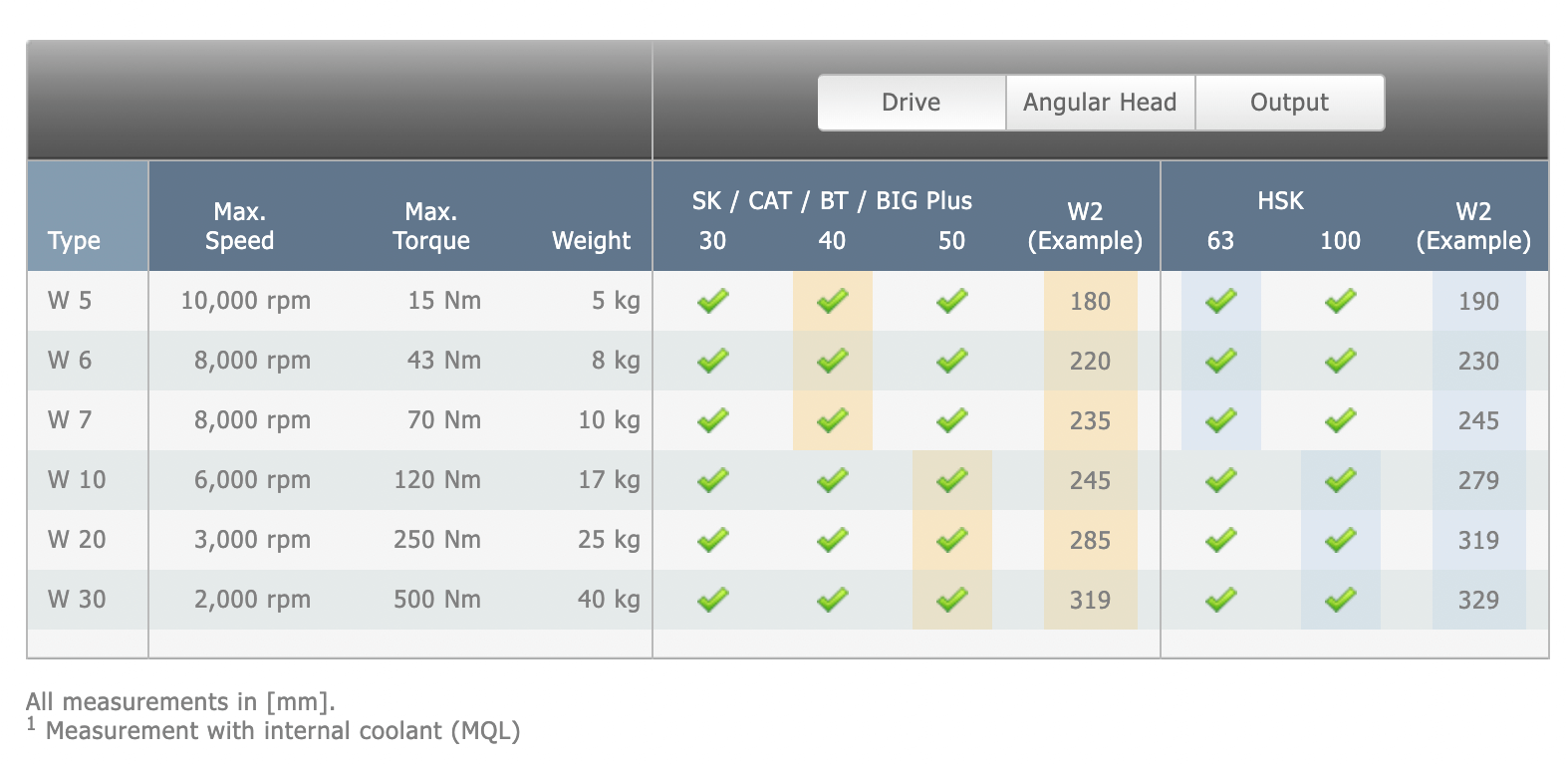Click the W 30 checkmark under SK 40
Screen dimensions: 1568x765
tap(833, 600)
